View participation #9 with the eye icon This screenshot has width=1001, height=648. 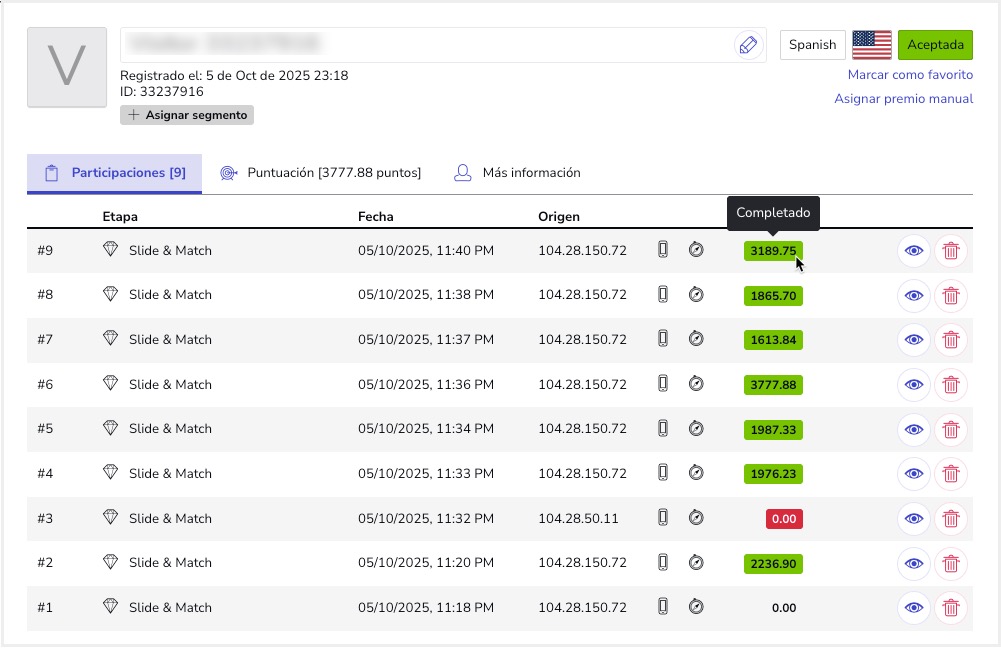point(913,251)
